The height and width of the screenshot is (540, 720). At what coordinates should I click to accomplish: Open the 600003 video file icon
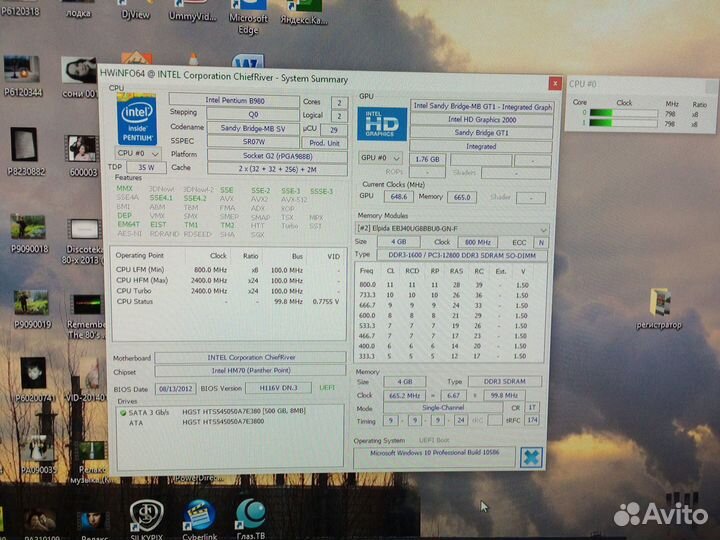point(83,156)
